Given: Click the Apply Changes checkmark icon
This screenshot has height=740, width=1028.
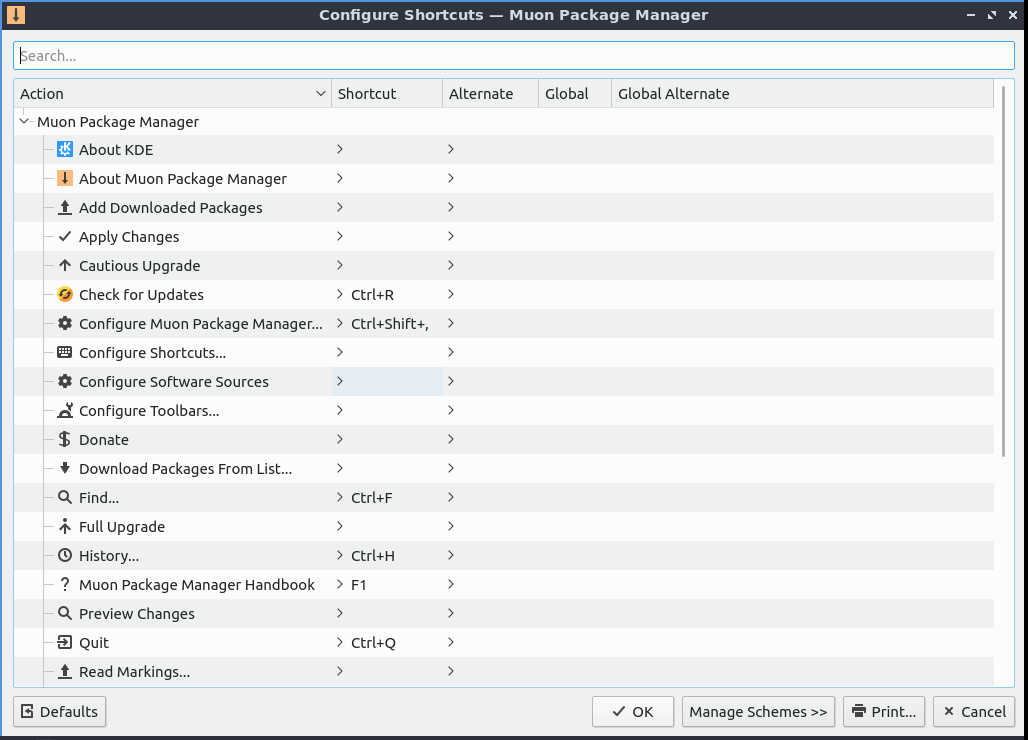Looking at the screenshot, I should pyautogui.click(x=65, y=237).
